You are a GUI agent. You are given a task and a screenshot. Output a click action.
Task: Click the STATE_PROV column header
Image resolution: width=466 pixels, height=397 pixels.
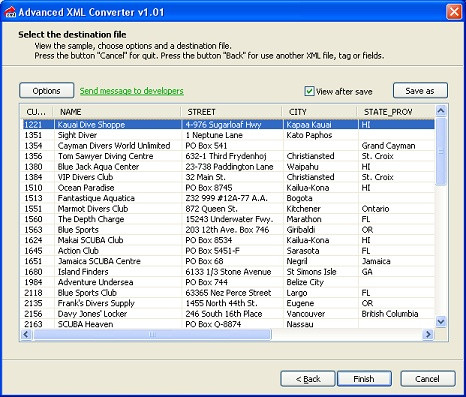396,112
